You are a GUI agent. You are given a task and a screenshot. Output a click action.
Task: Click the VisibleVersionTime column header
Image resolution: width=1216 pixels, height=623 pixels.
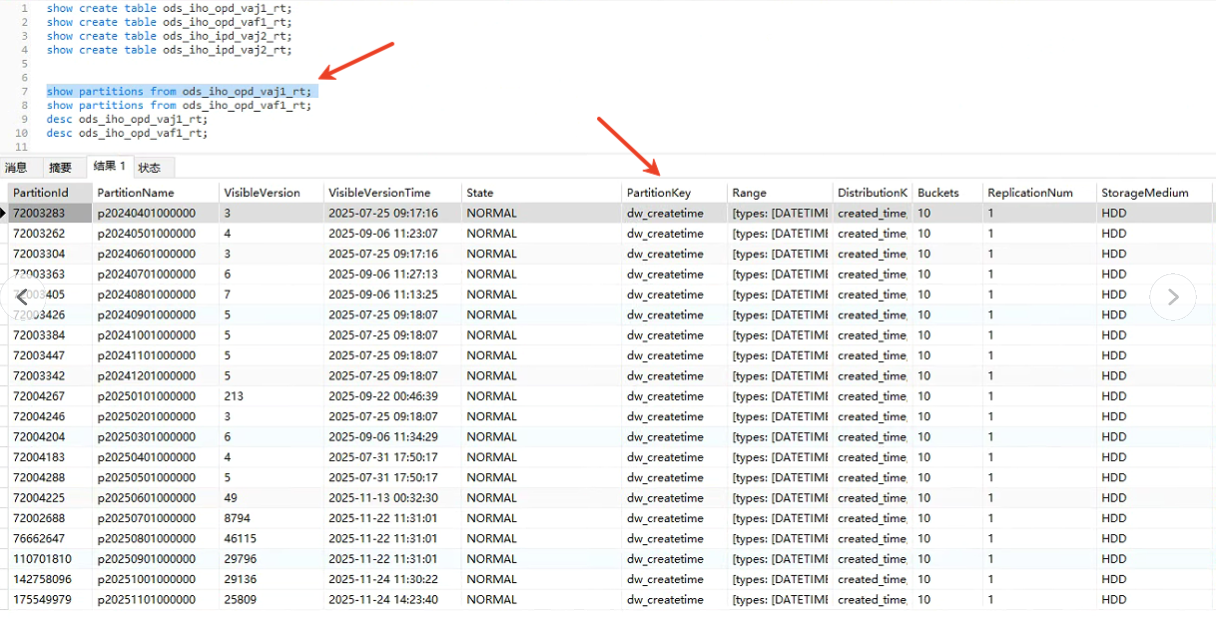pyautogui.click(x=379, y=192)
